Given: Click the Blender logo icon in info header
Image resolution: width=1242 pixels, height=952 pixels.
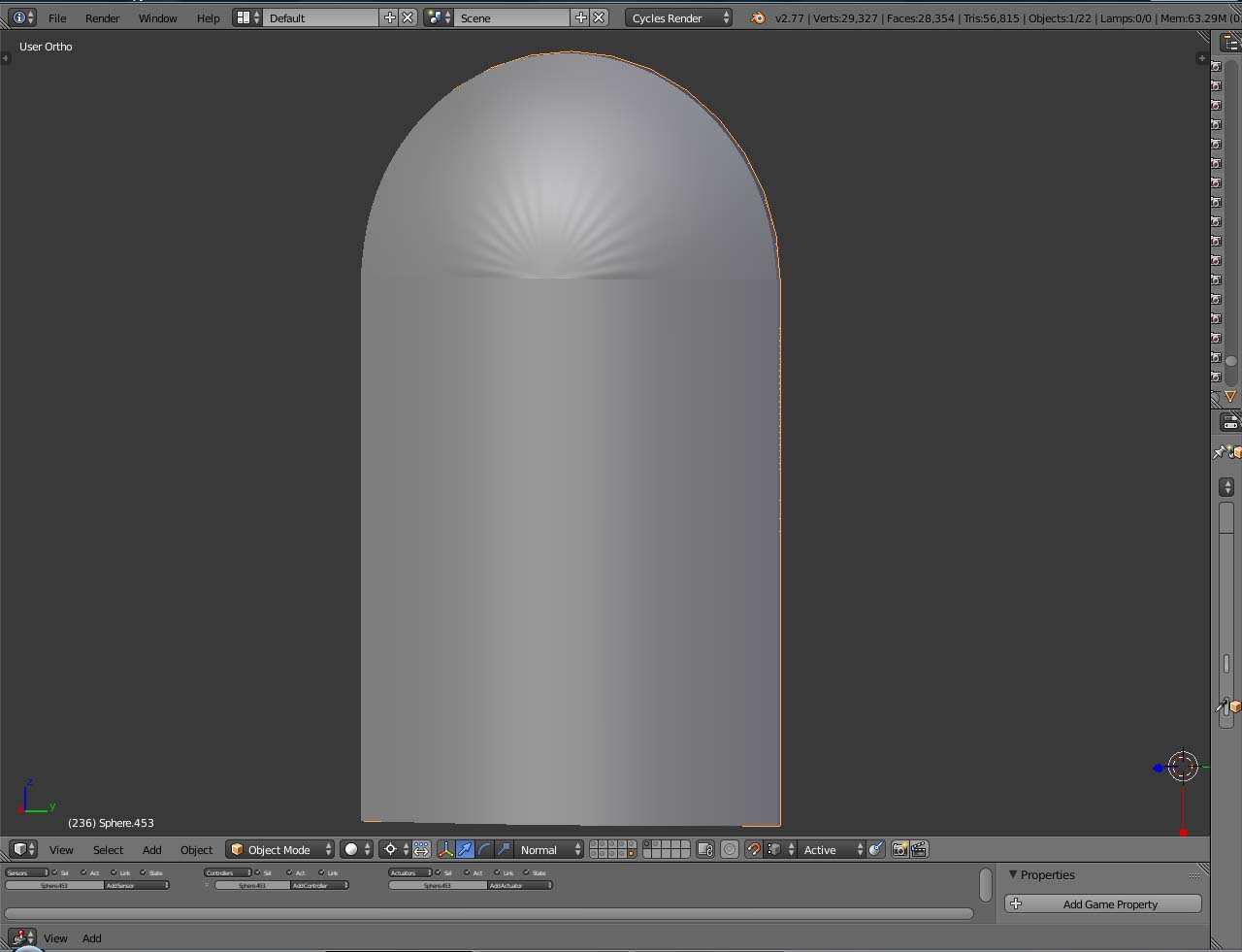Looking at the screenshot, I should [758, 17].
